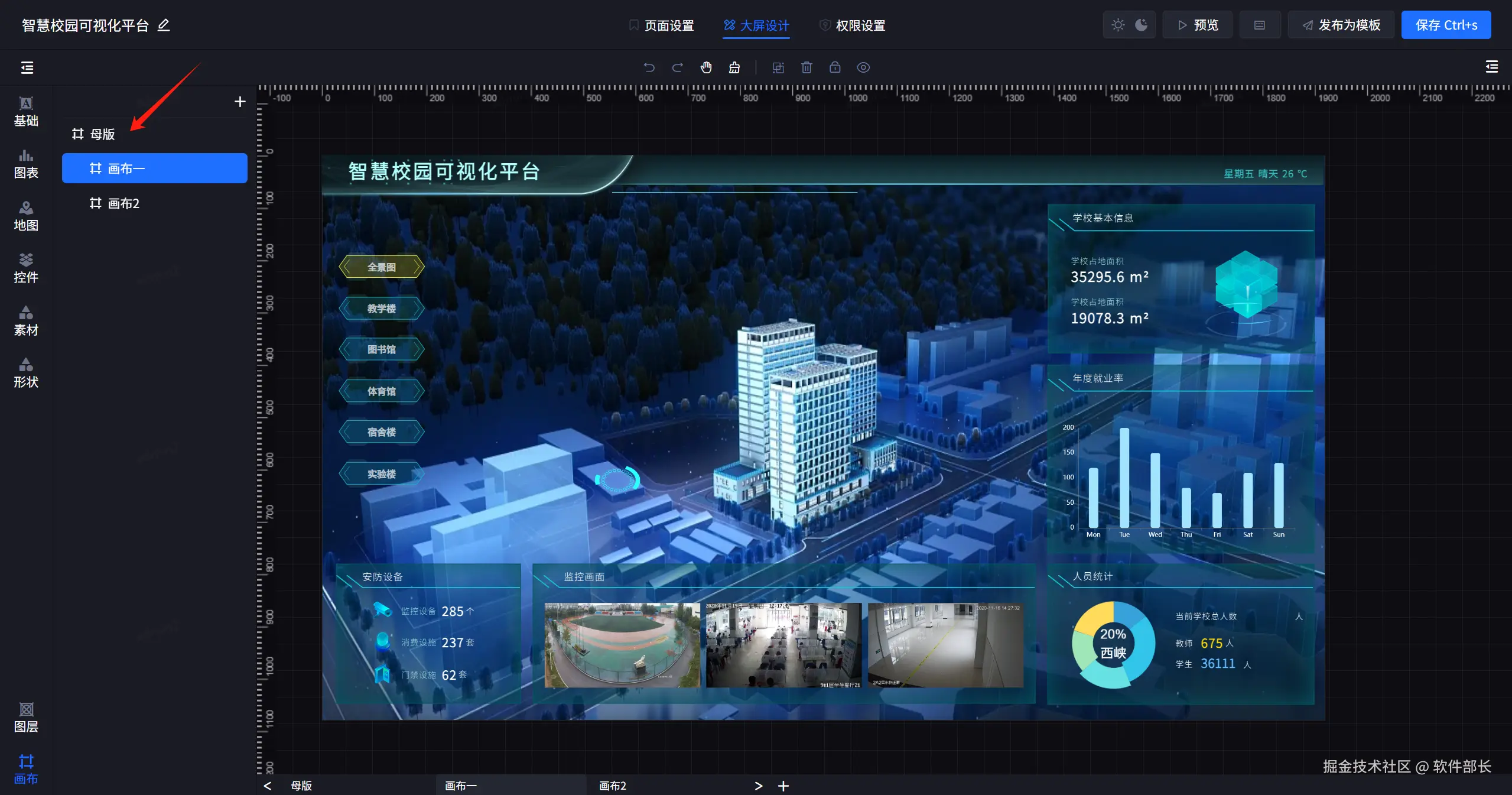Click the 预览 preview button
This screenshot has width=1512, height=795.
tap(1198, 25)
